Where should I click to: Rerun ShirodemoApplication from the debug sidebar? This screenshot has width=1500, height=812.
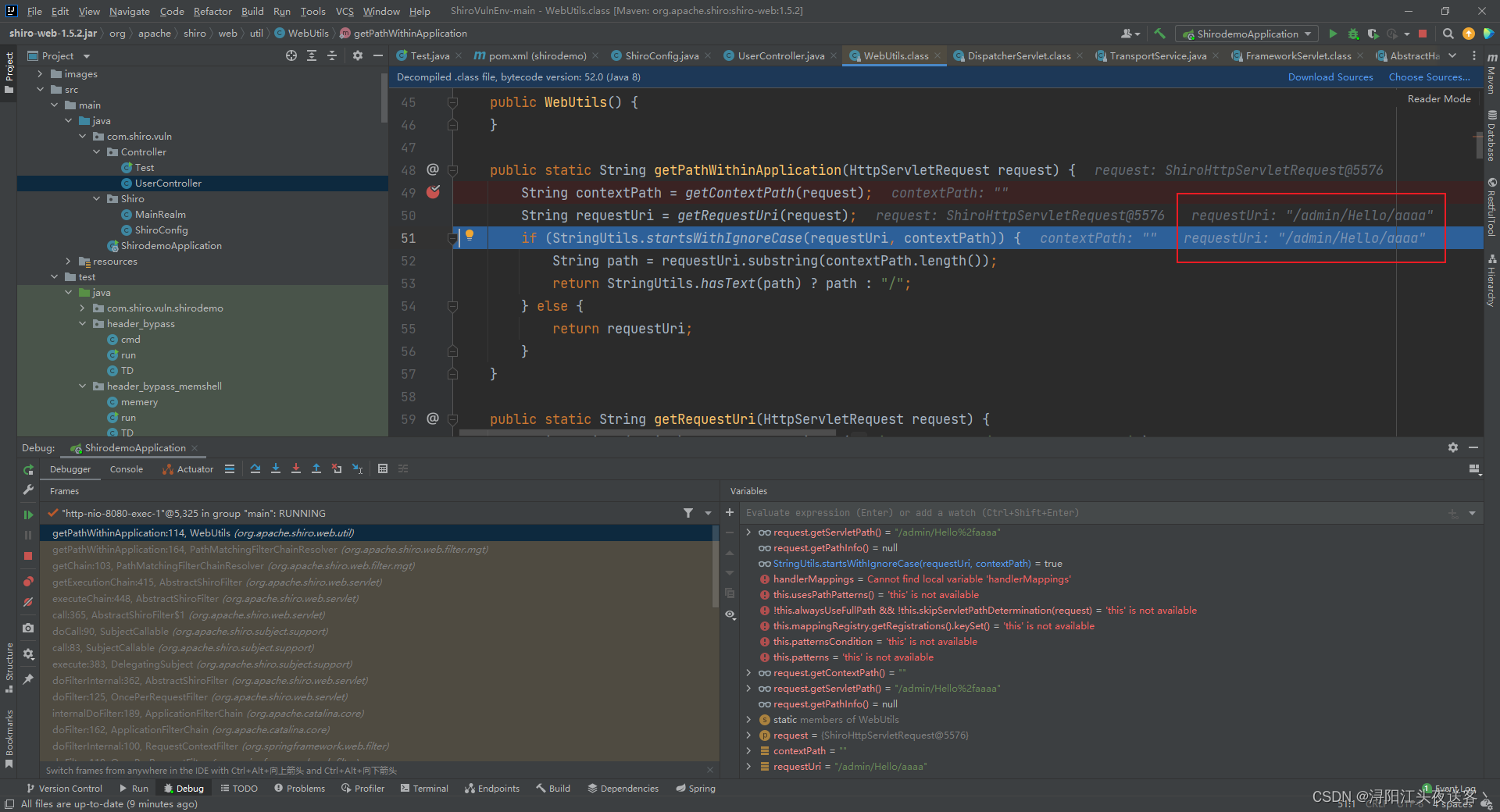click(28, 470)
